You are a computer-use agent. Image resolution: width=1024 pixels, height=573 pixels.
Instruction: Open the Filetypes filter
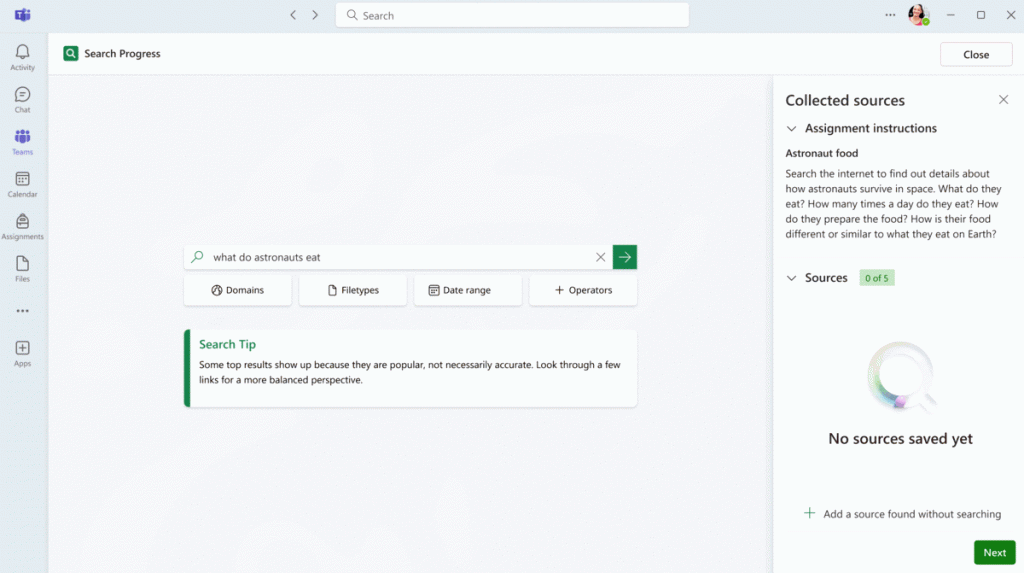click(x=353, y=290)
